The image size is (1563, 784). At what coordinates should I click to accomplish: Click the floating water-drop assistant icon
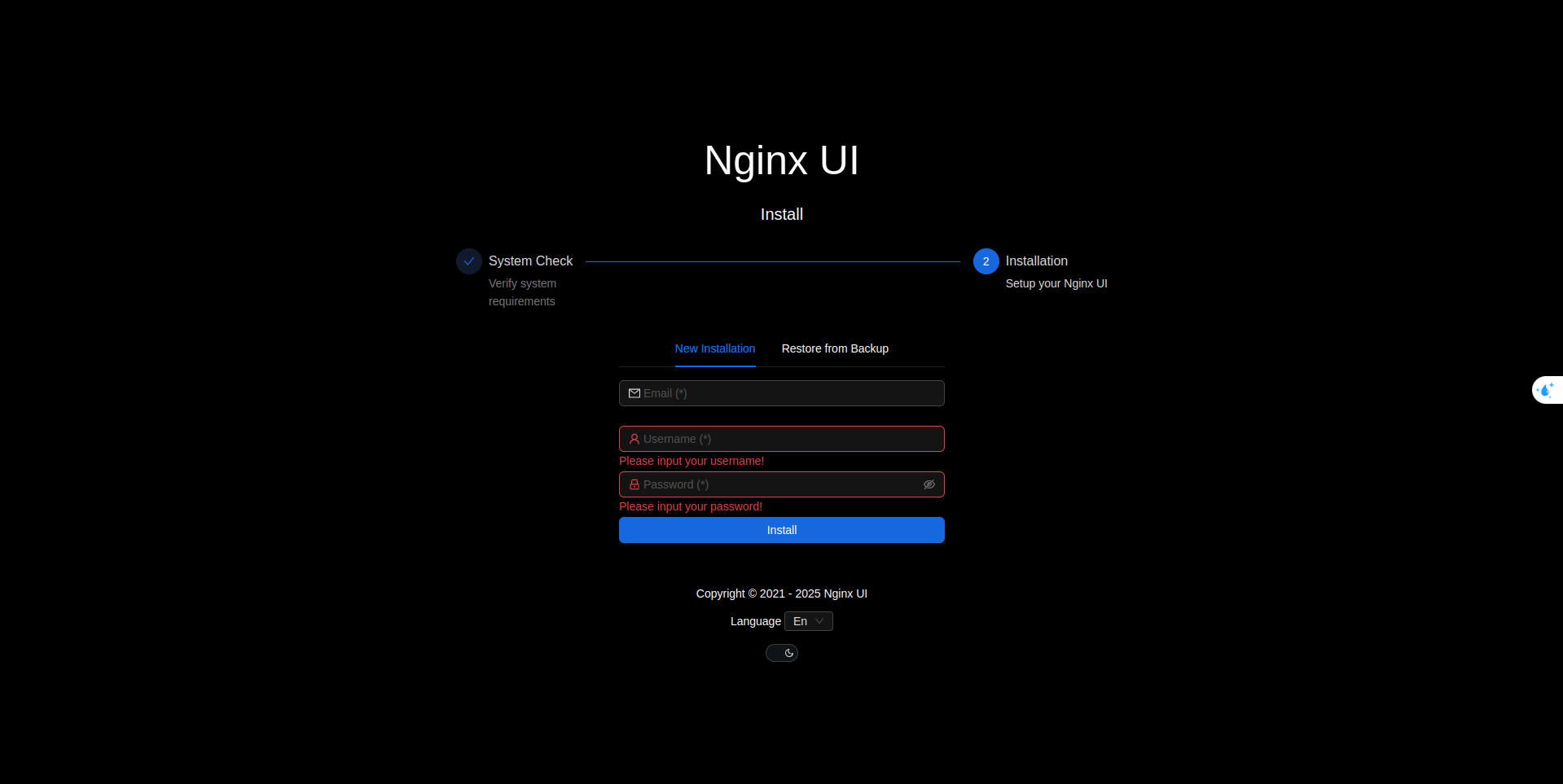click(x=1545, y=390)
